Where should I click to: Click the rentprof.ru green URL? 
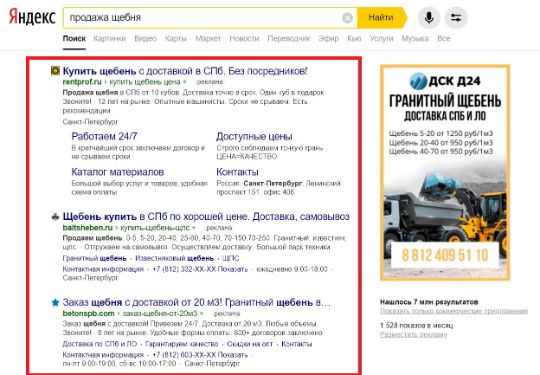click(x=82, y=82)
